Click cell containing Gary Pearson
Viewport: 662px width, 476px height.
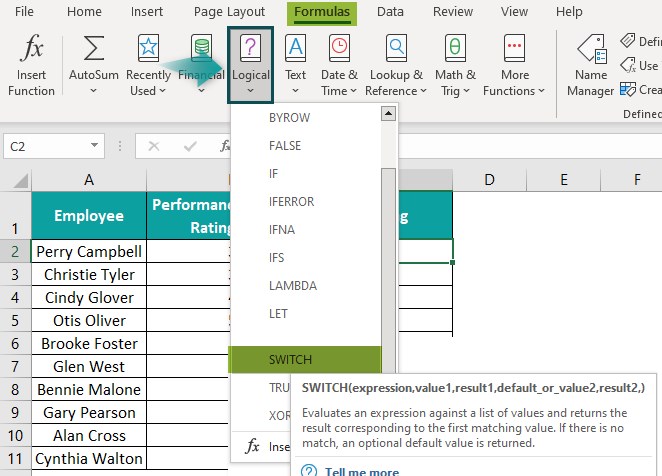(x=89, y=412)
